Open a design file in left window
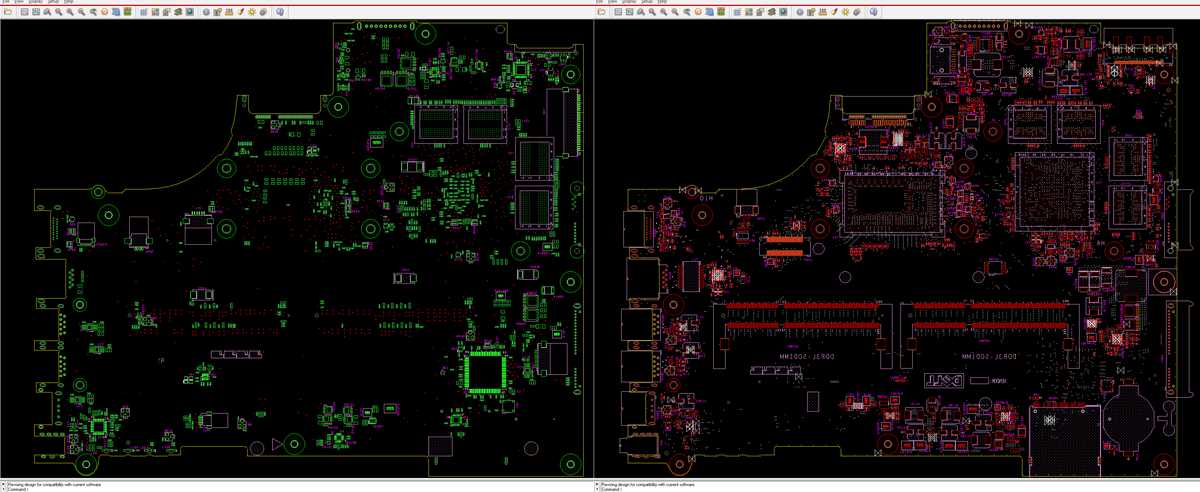1200x492 pixels. 8,12
